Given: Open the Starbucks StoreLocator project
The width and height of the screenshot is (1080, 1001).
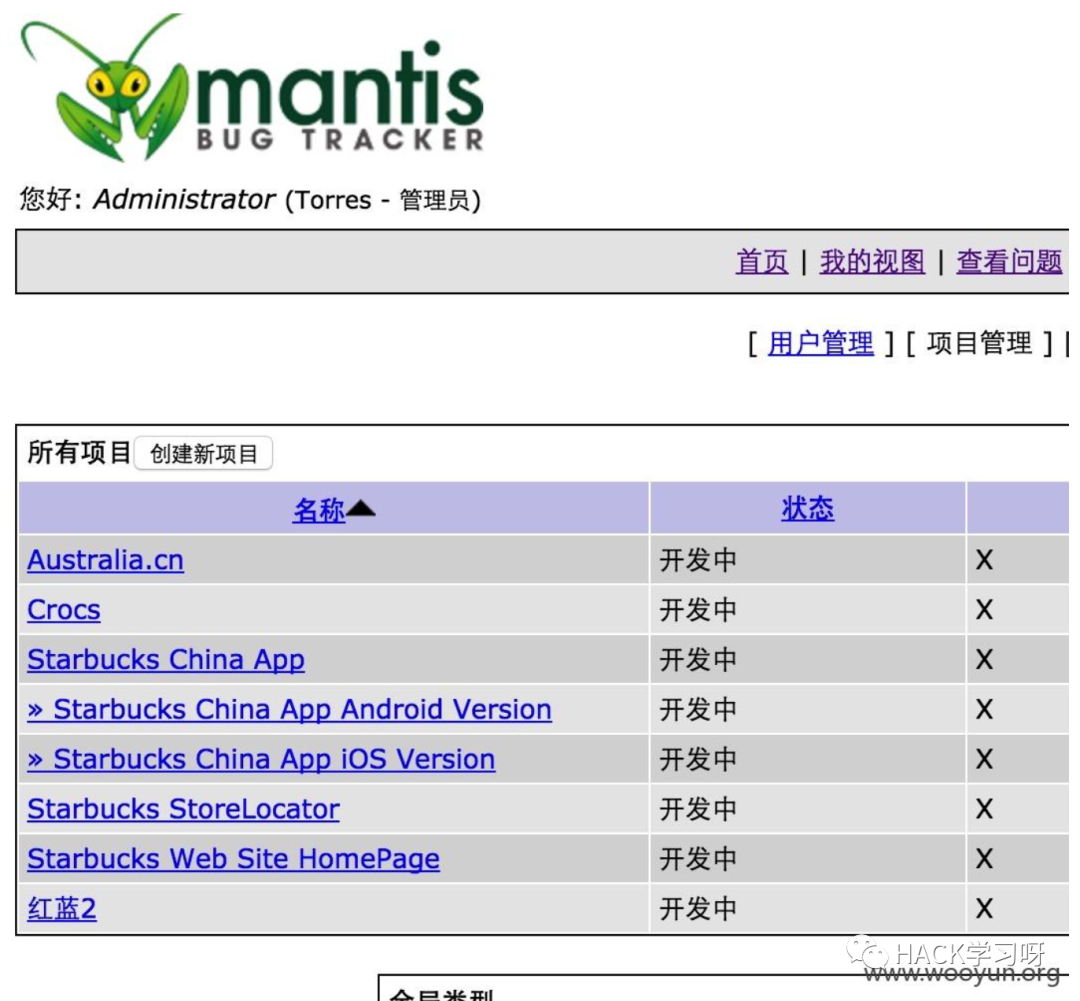Looking at the screenshot, I should pos(183,809).
